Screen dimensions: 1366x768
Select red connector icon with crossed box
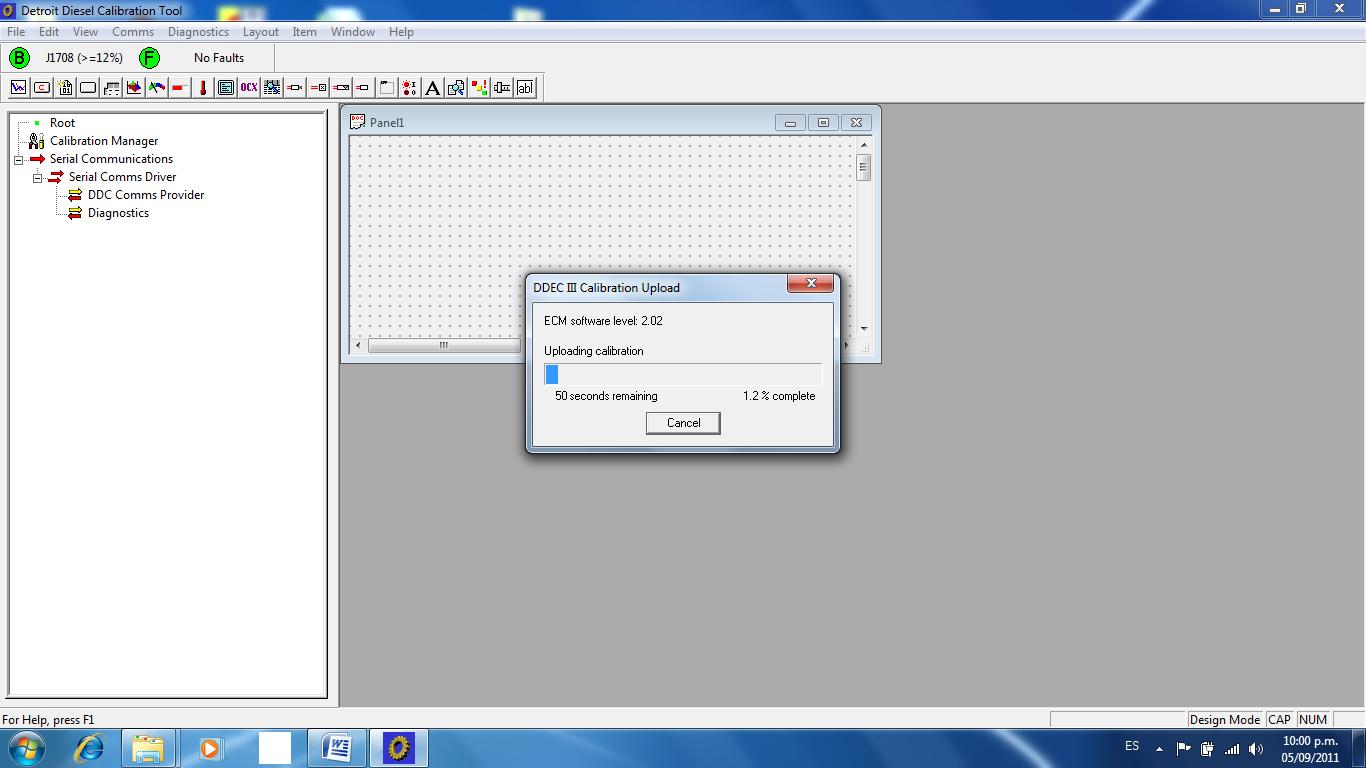pyautogui.click(x=318, y=88)
